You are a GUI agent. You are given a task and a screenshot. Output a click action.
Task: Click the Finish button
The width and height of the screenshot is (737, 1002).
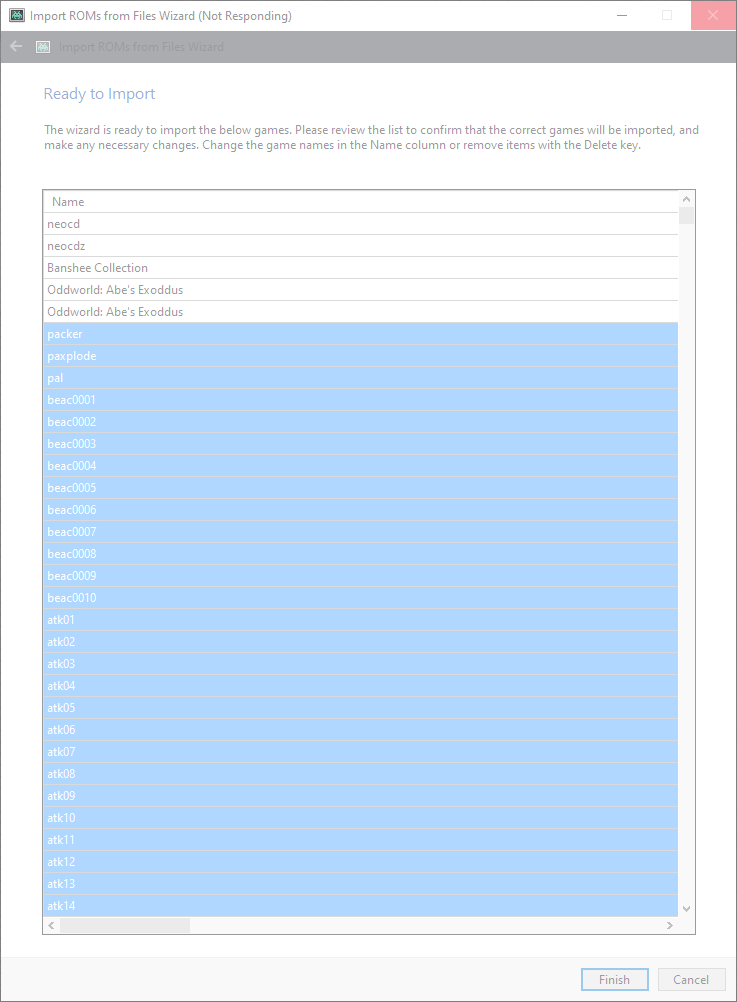tap(614, 980)
